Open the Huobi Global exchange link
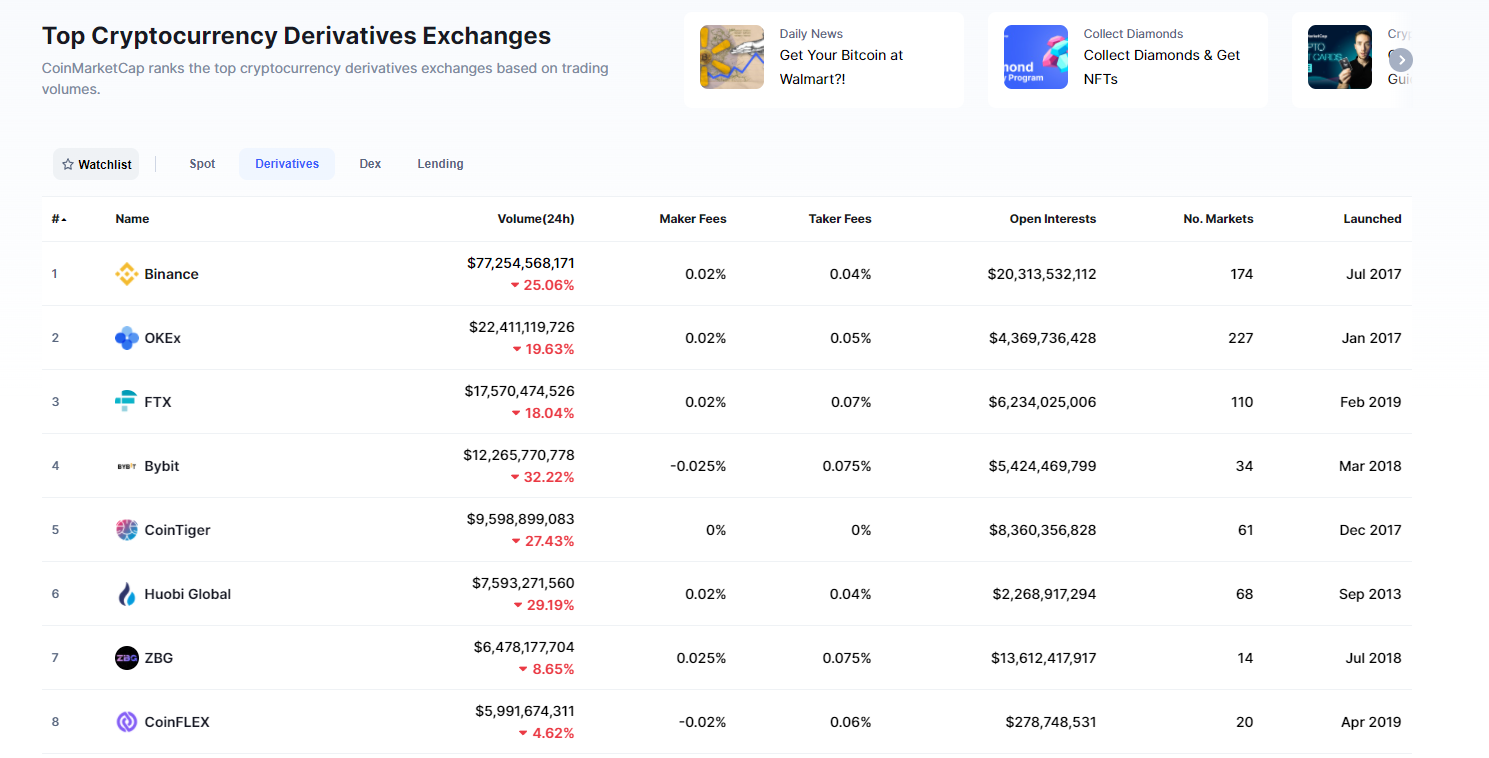Image resolution: width=1489 pixels, height=758 pixels. tap(187, 594)
